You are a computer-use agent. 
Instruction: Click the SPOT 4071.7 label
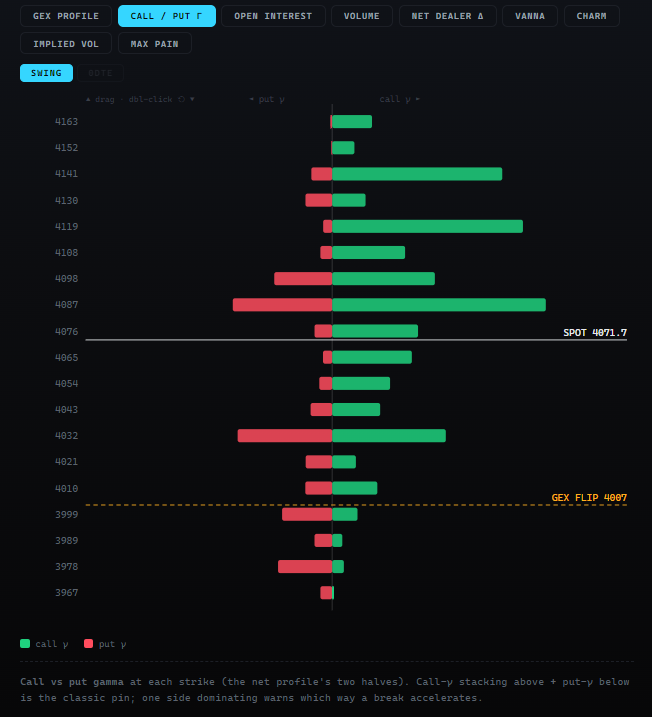tap(595, 332)
